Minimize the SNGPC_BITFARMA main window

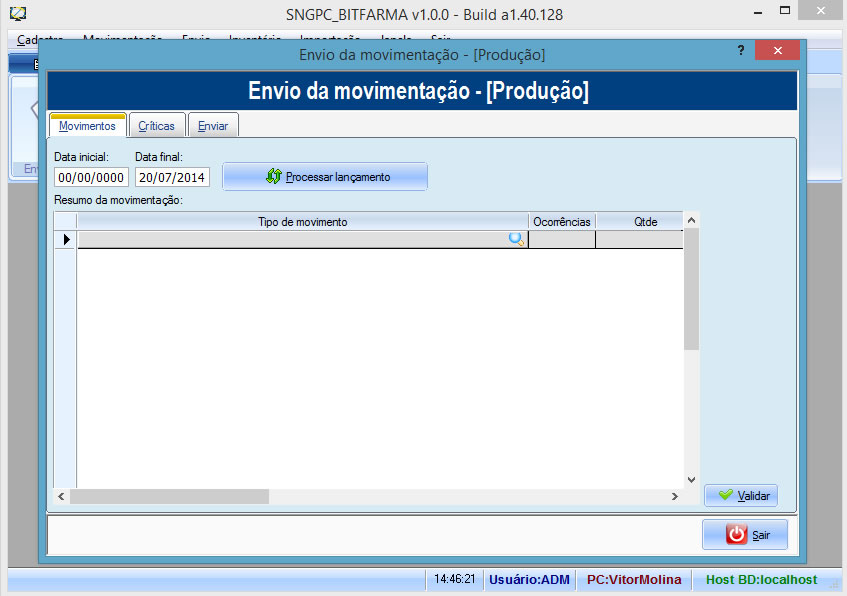(x=758, y=12)
